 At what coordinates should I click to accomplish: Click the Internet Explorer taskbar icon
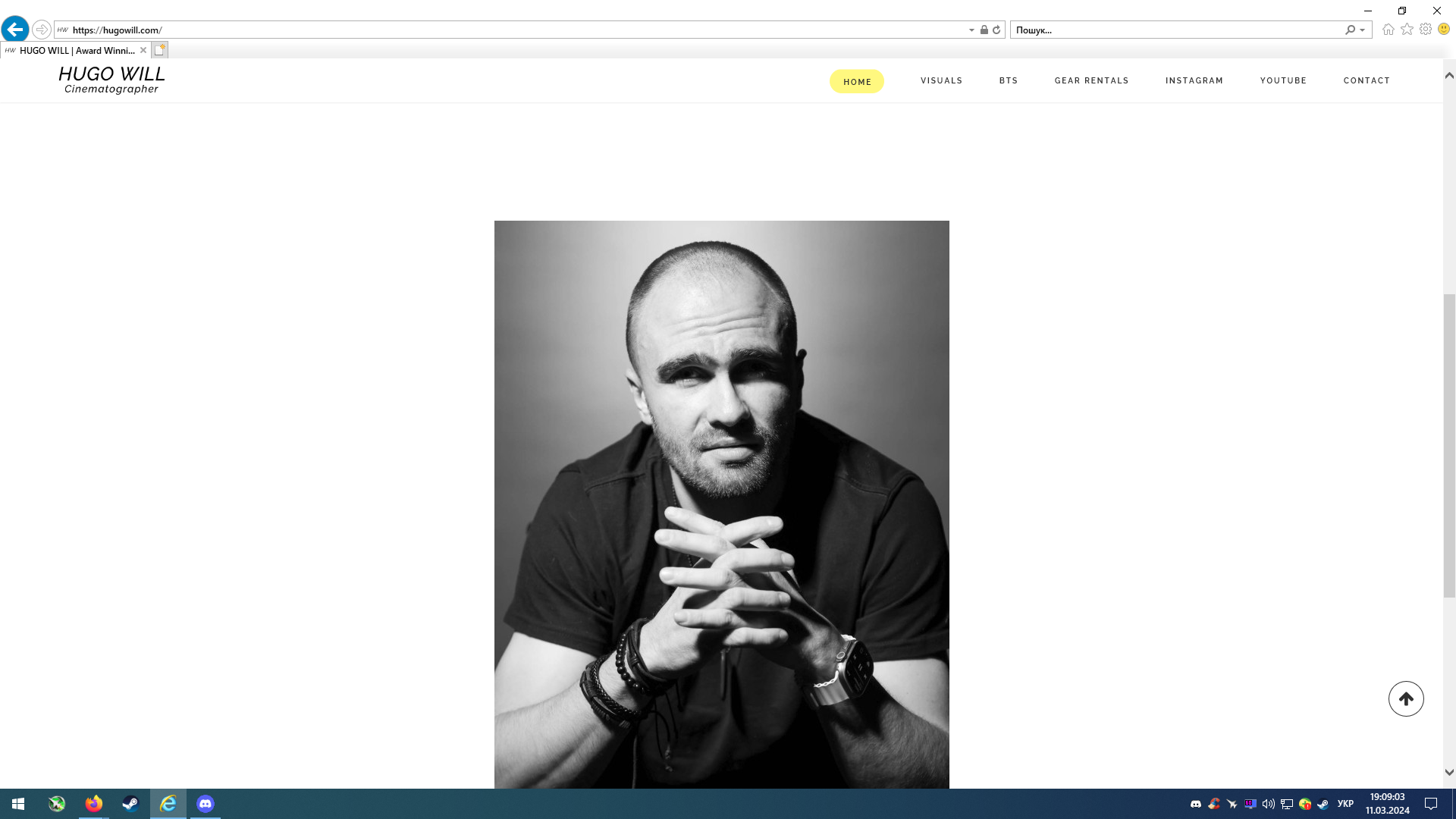[168, 804]
